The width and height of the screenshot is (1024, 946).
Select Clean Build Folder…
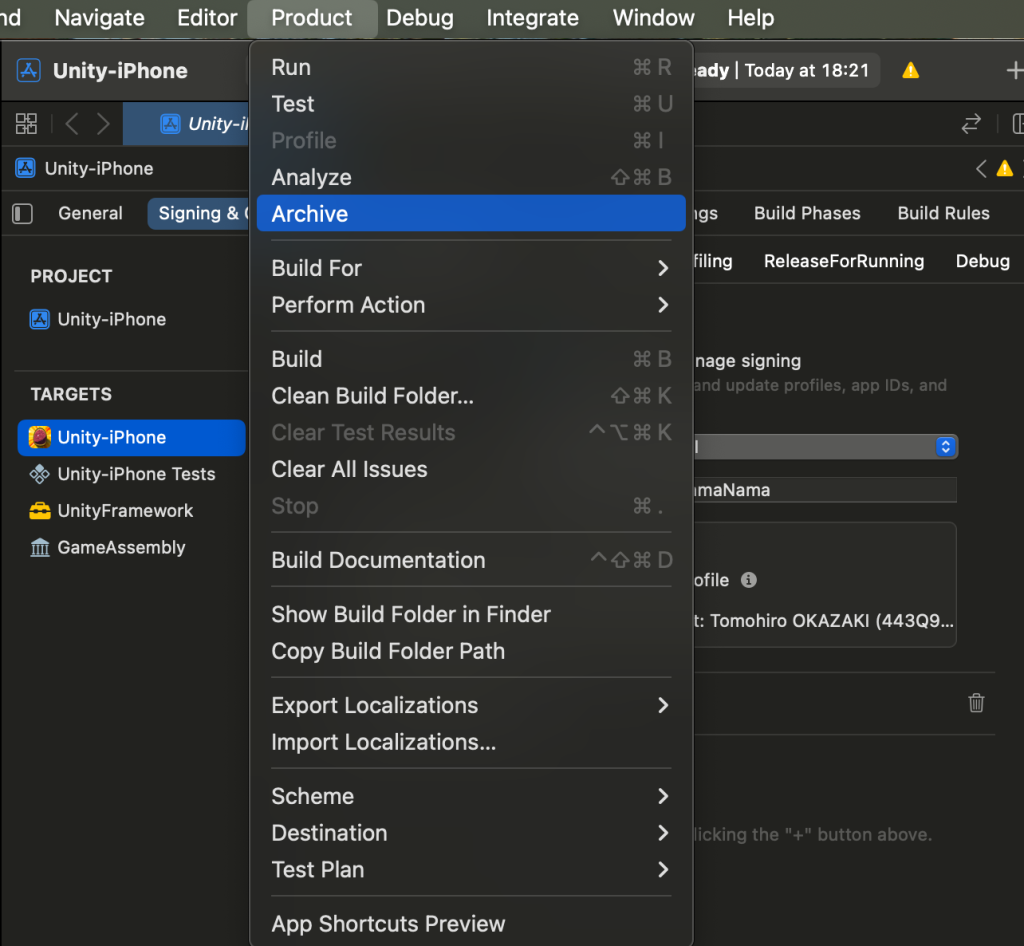pyautogui.click(x=471, y=396)
